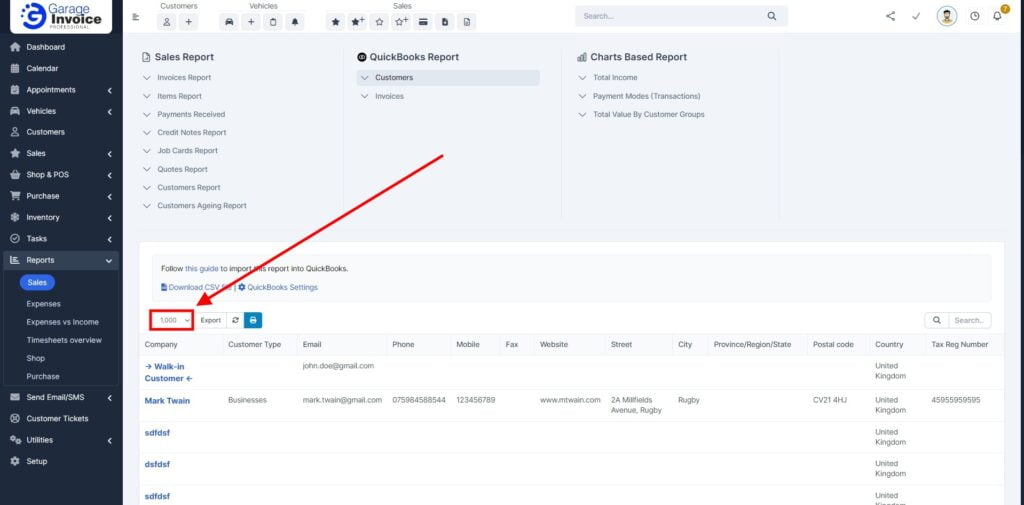Open the Customers Ageing Report
This screenshot has width=1024, height=505.
click(x=202, y=205)
